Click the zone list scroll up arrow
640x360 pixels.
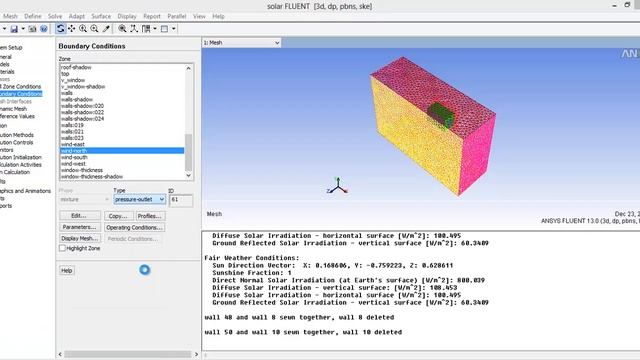[189, 68]
